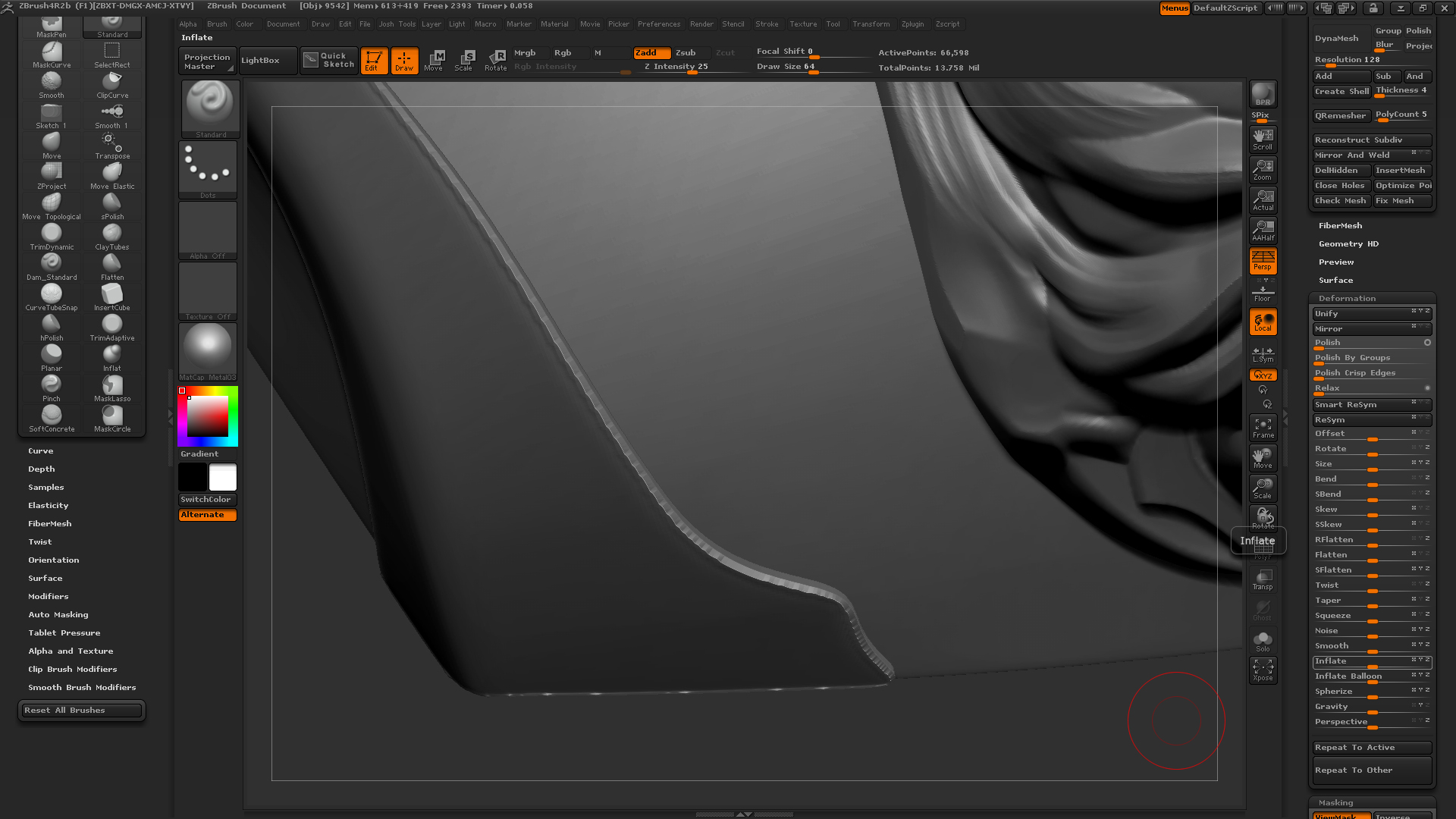Select the ZProject brush
The width and height of the screenshot is (1456, 819).
tap(52, 176)
